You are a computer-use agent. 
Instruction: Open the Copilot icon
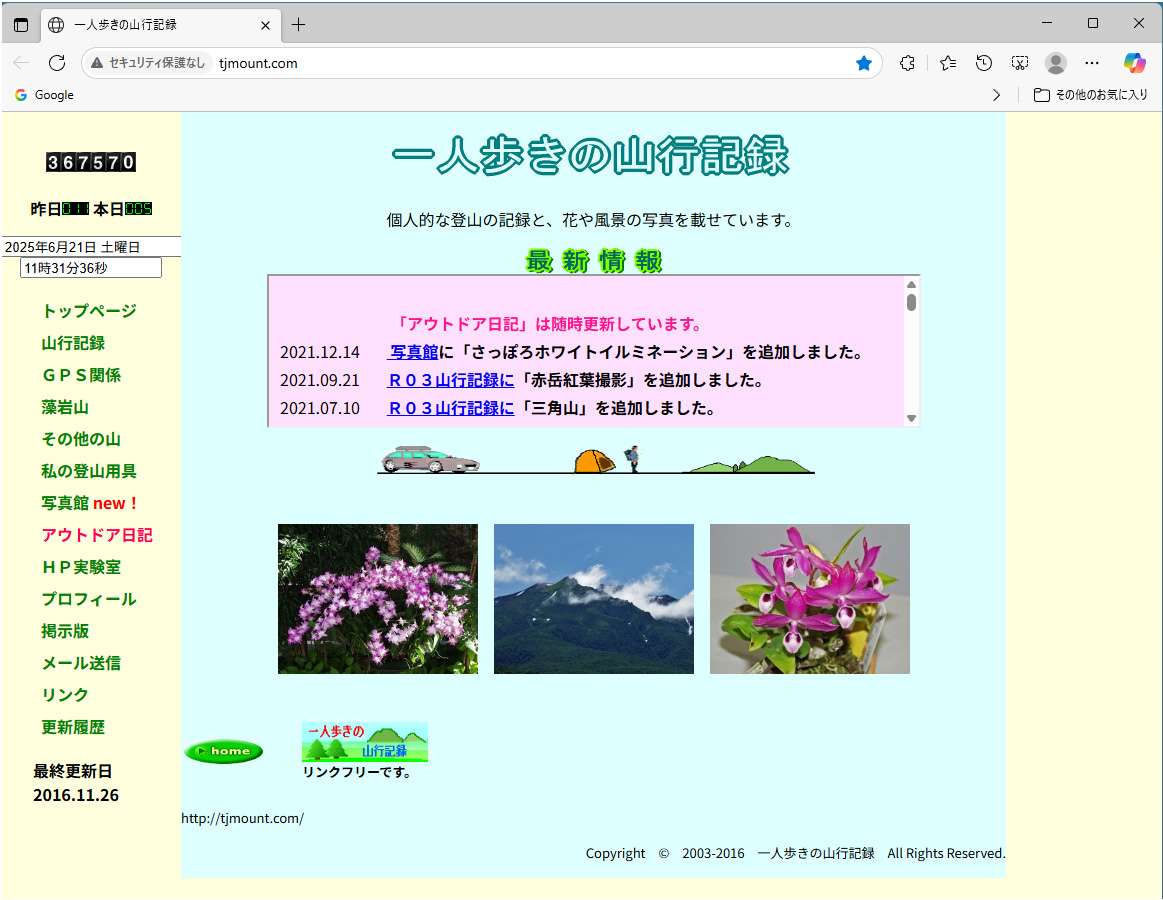(1134, 63)
